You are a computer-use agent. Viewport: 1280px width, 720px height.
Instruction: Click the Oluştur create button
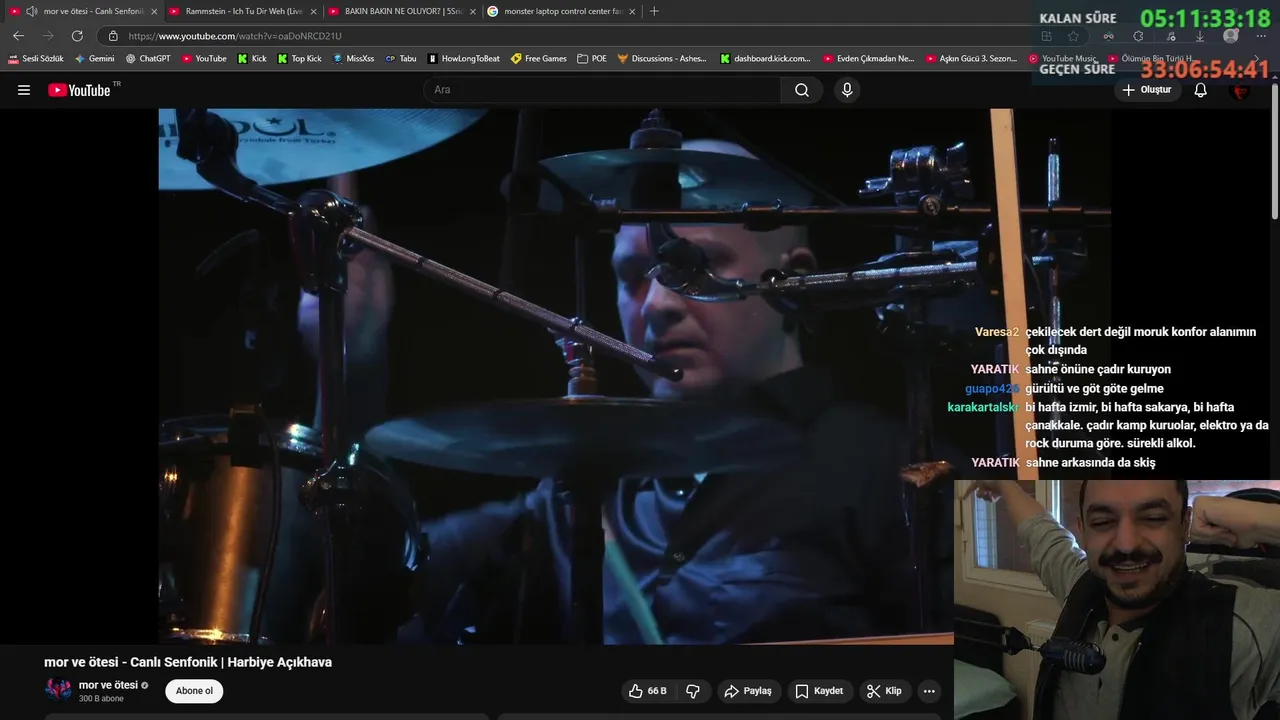[1147, 90]
